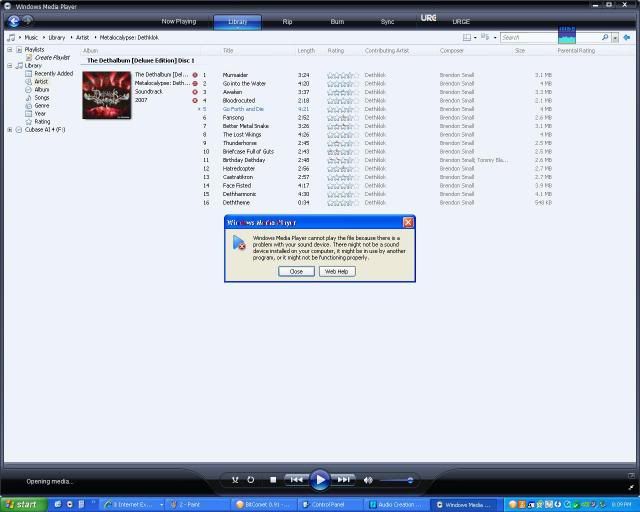Select the track Briefcase Full of Guts
640x512 pixels.
(x=248, y=151)
